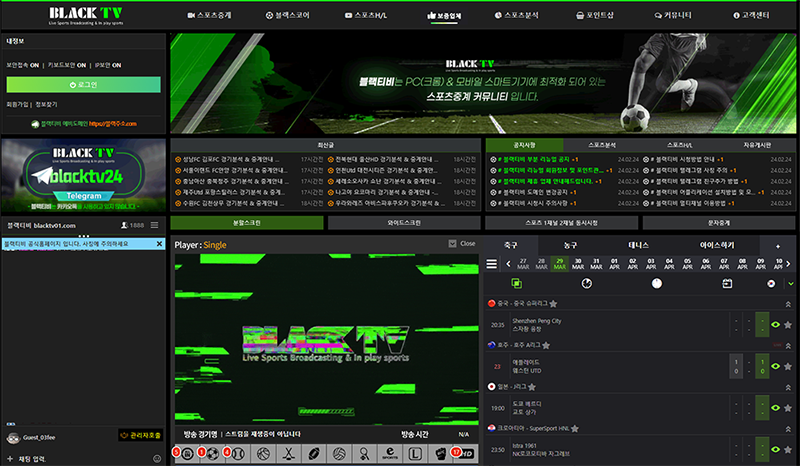Click the 와이드스크린 widescreen button
Viewport: 800px width, 466px height.
(x=404, y=223)
